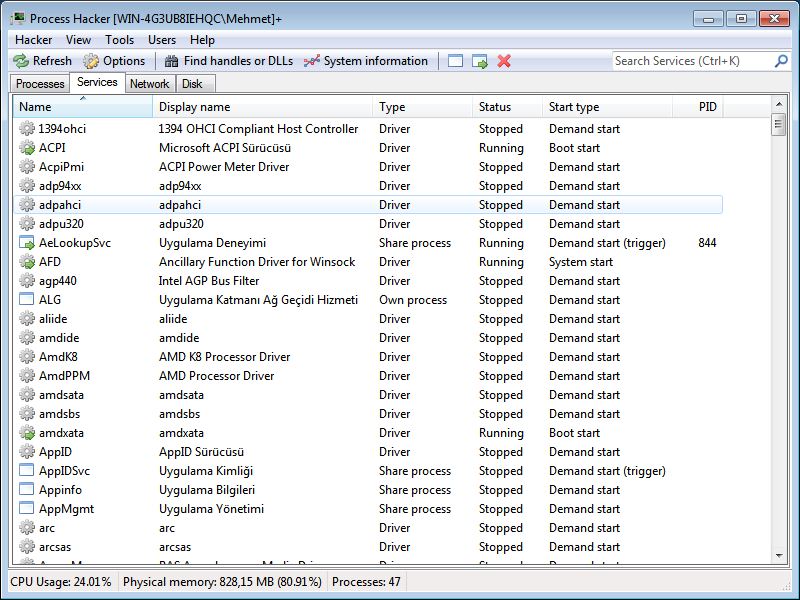This screenshot has height=600, width=800.
Task: Click 'Processes: 47' status bar entry
Action: point(366,582)
